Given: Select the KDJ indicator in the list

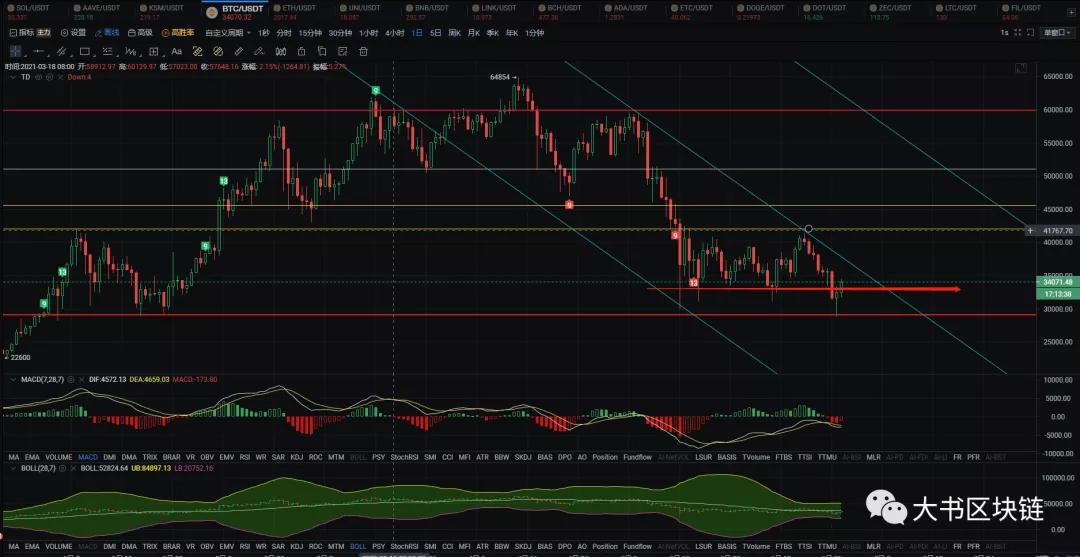Looking at the screenshot, I should pyautogui.click(x=296, y=456).
